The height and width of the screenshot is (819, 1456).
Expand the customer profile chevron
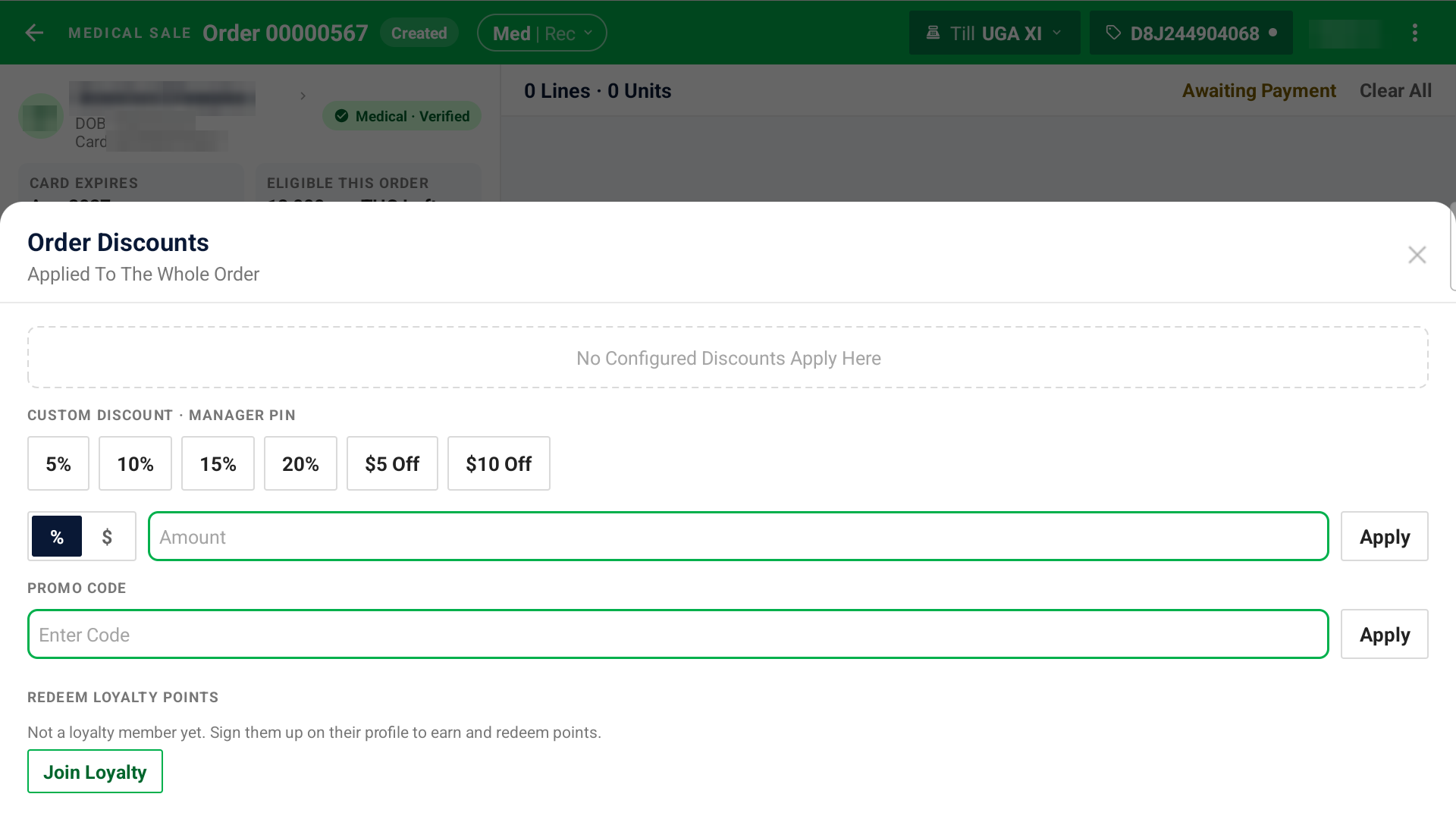(x=303, y=96)
